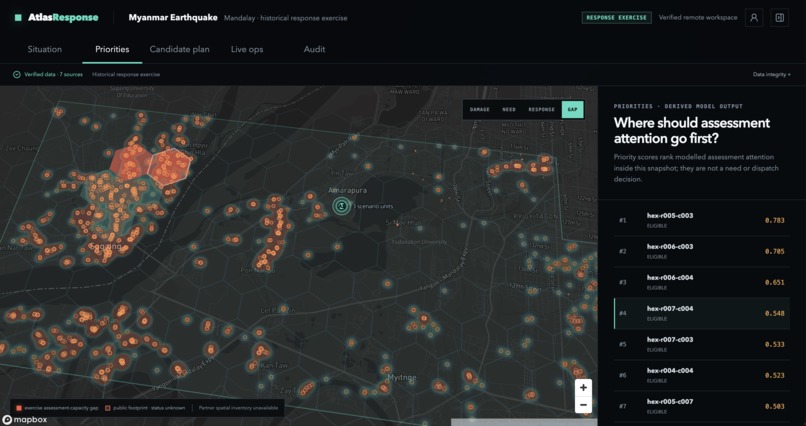Screen dimensions: 806x426
Task: Select priority row hex-r006-c004
Action: 702,282
